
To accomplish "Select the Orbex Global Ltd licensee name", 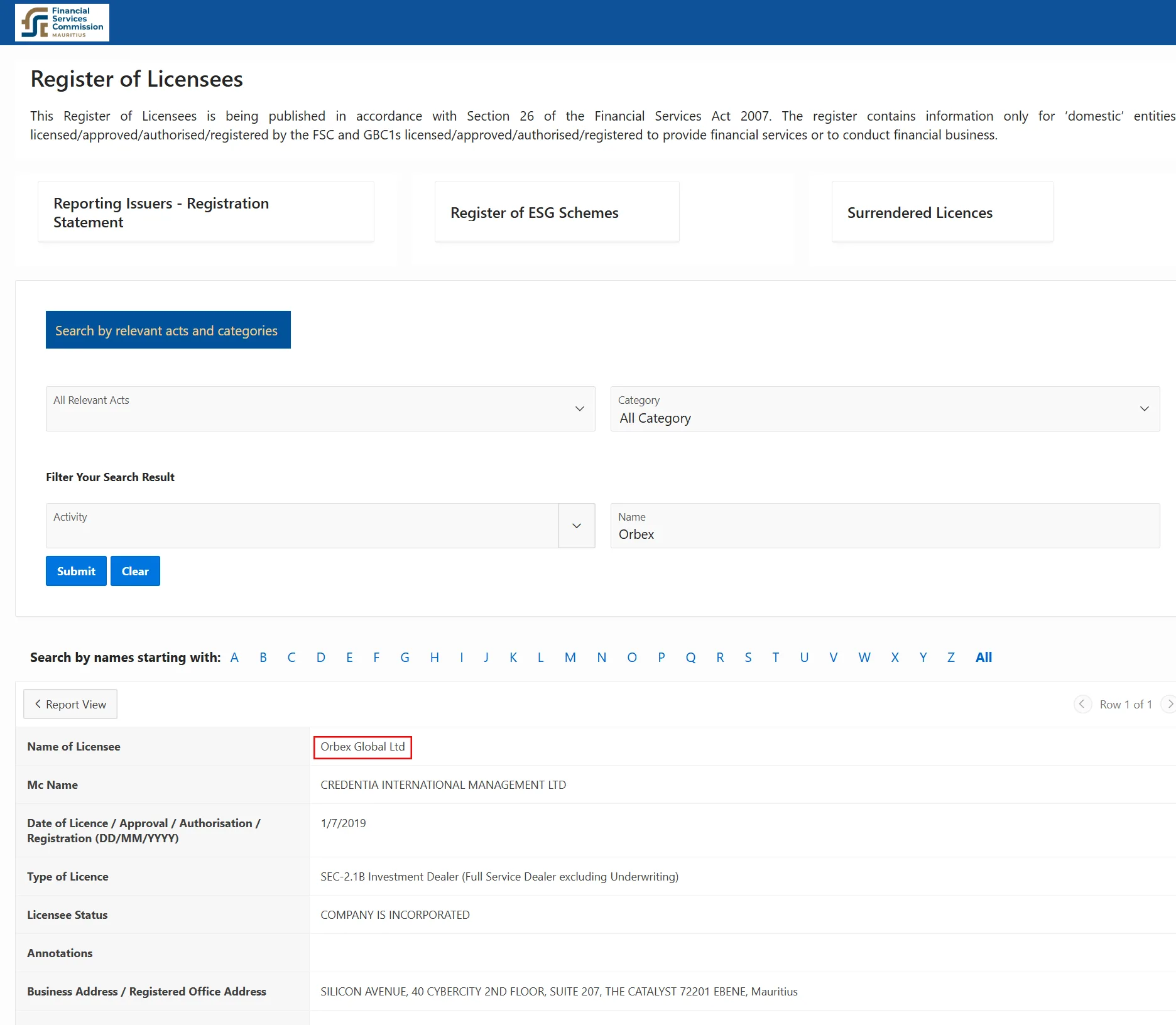I will pos(362,747).
